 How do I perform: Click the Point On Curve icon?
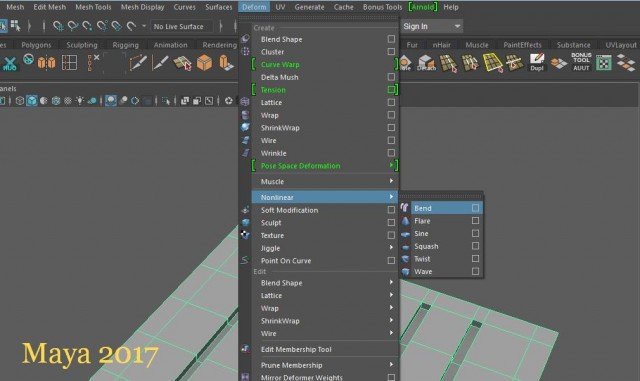click(245, 260)
